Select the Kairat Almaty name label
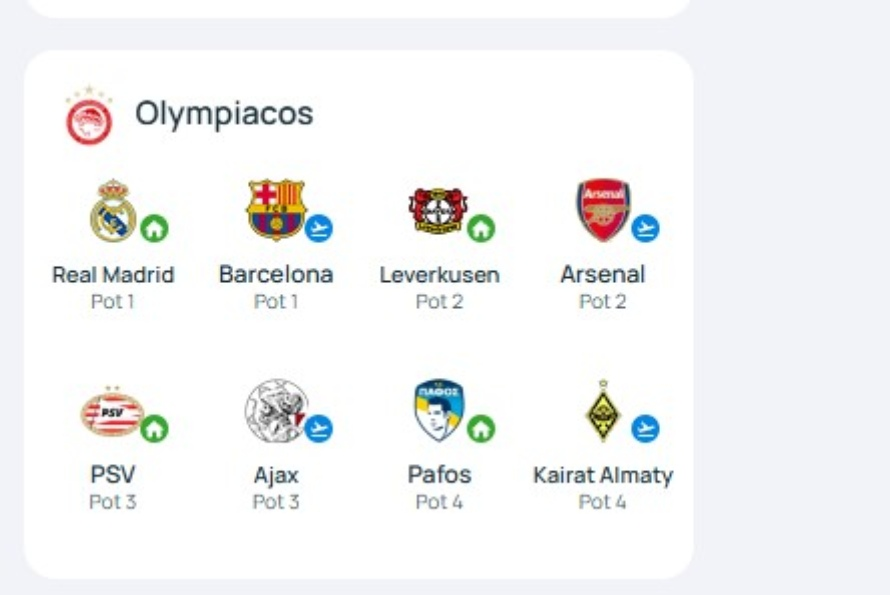 tap(603, 475)
